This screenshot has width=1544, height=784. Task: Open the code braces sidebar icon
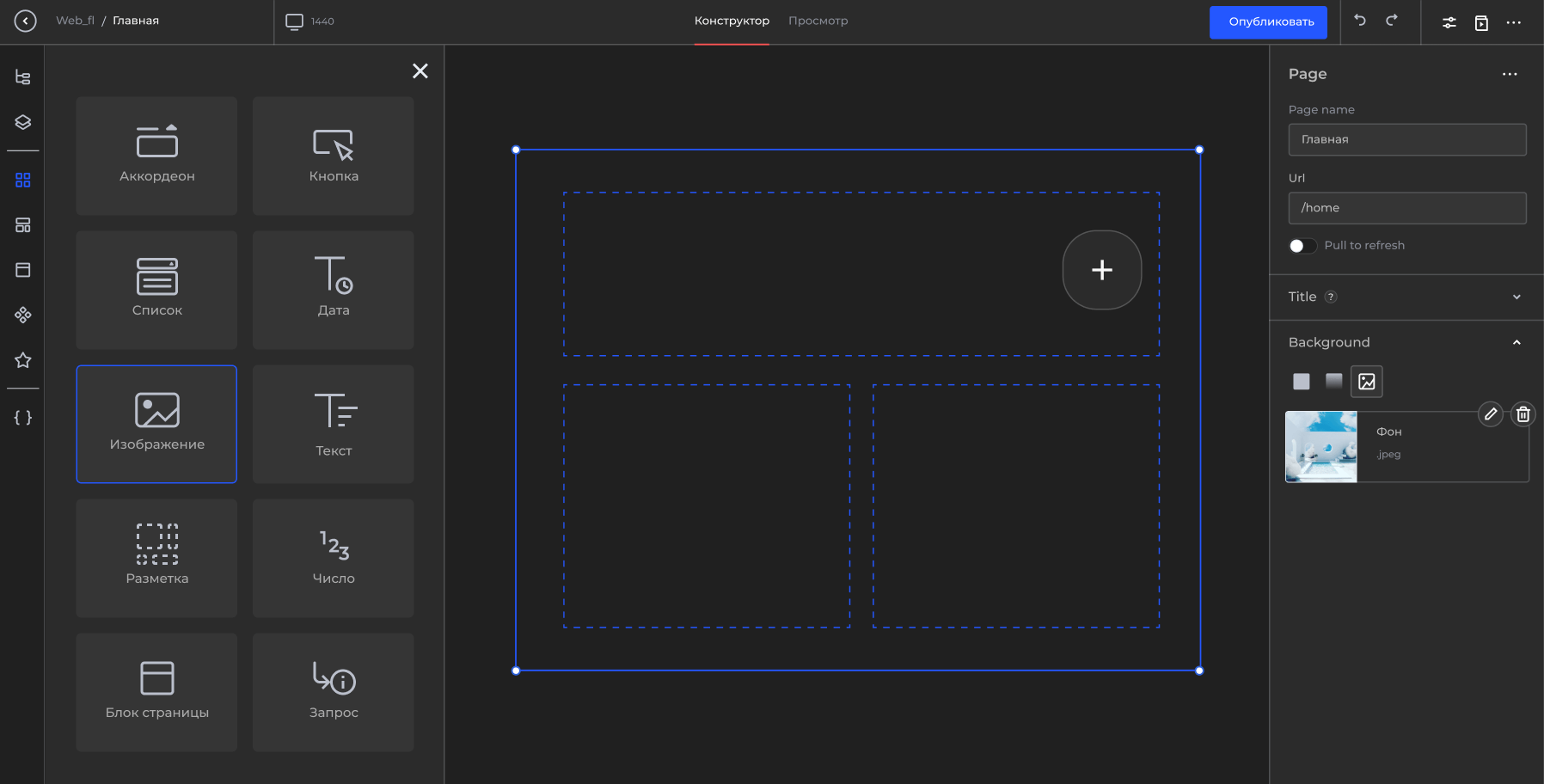23,418
